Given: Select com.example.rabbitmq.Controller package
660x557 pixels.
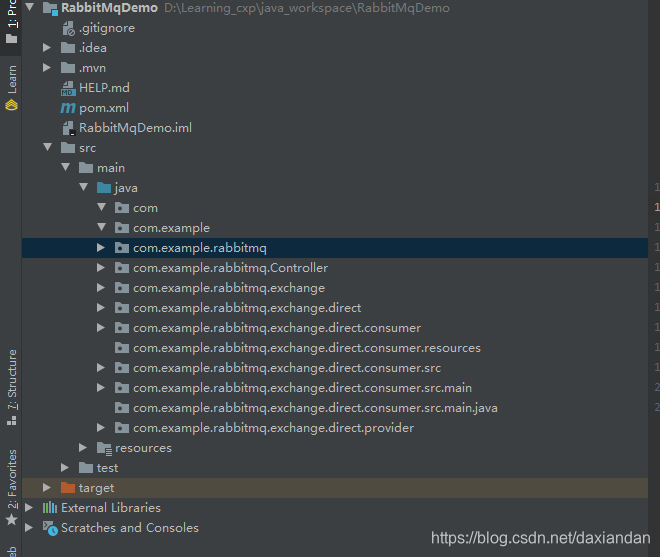Looking at the screenshot, I should [x=230, y=267].
